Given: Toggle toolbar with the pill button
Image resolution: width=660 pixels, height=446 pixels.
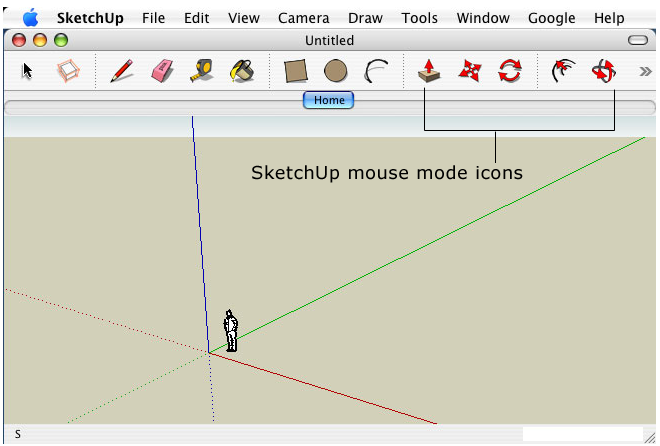Looking at the screenshot, I should click(x=638, y=40).
